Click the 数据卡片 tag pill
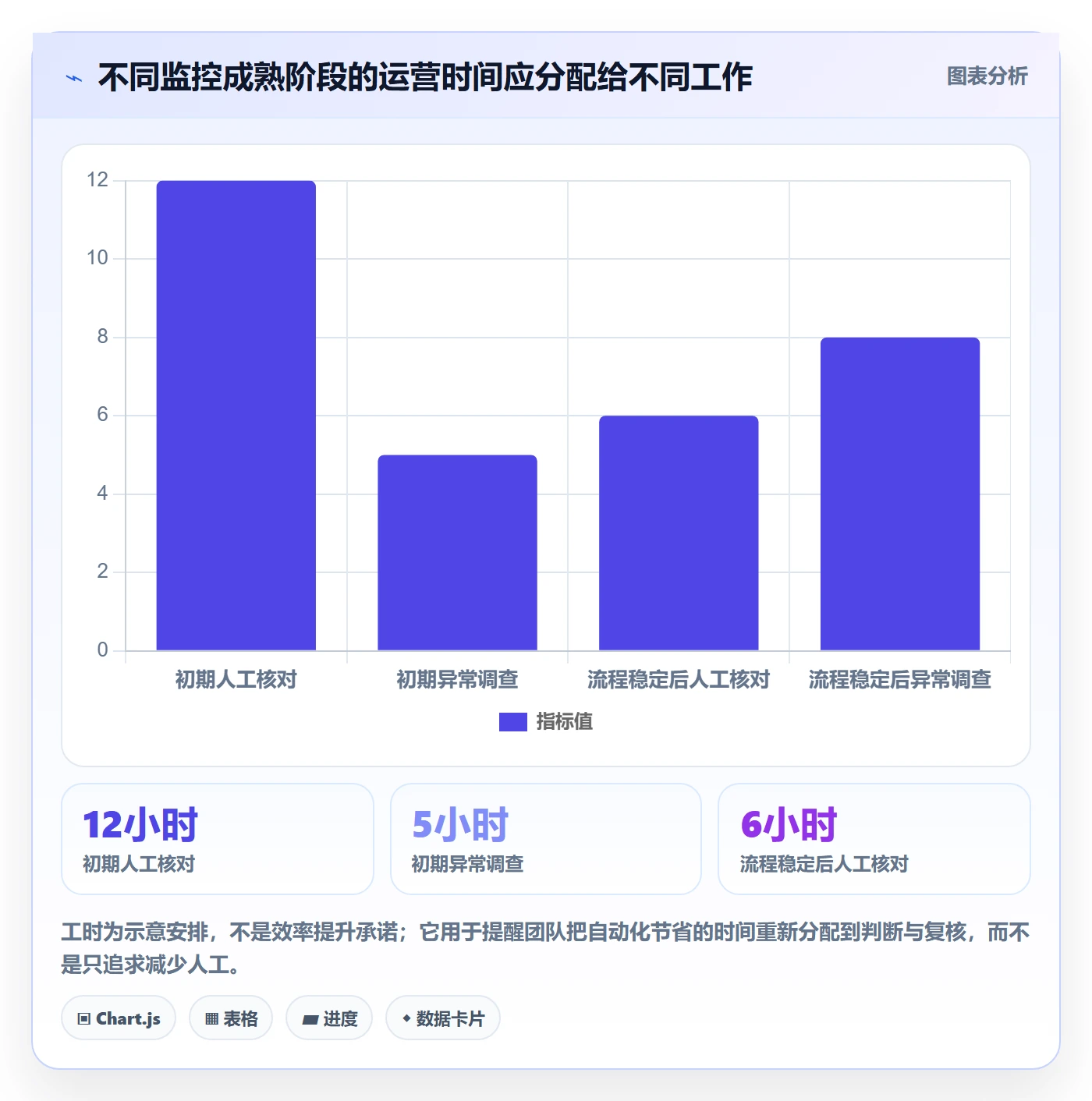Screen dimensions: 1092x1101 click(x=443, y=1018)
